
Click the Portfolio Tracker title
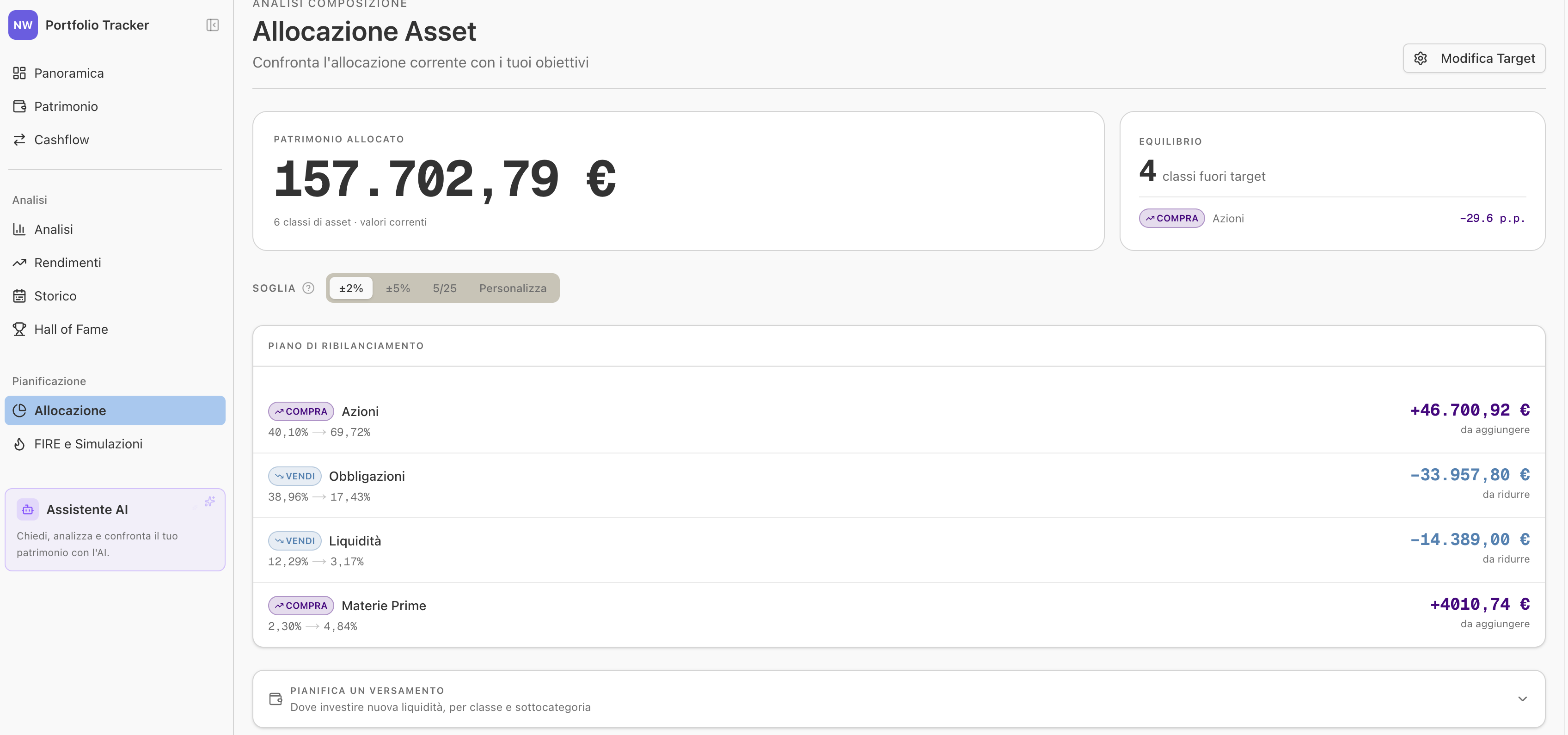click(98, 25)
